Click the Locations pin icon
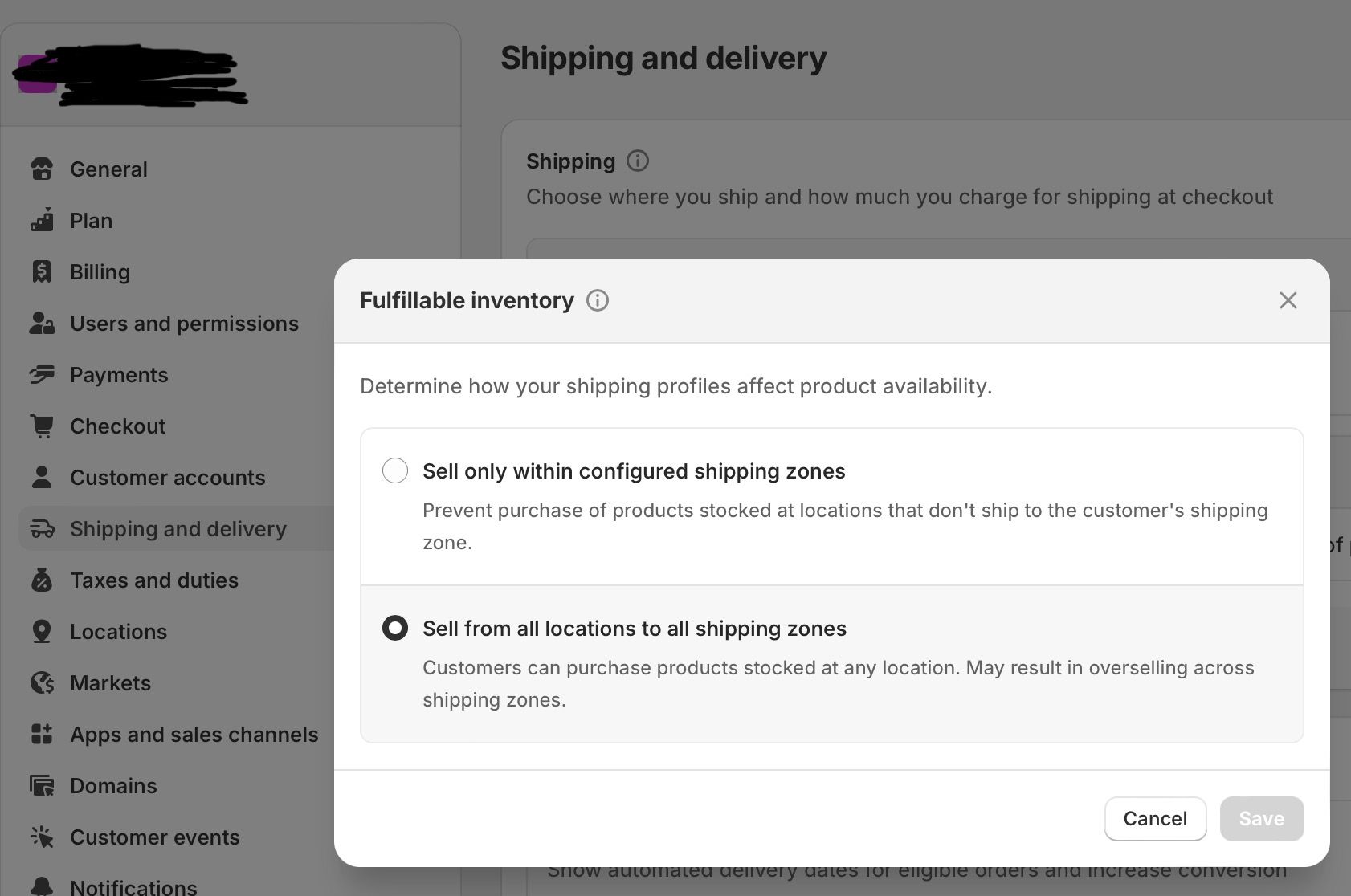Screen dimensions: 1351x896 (42, 632)
